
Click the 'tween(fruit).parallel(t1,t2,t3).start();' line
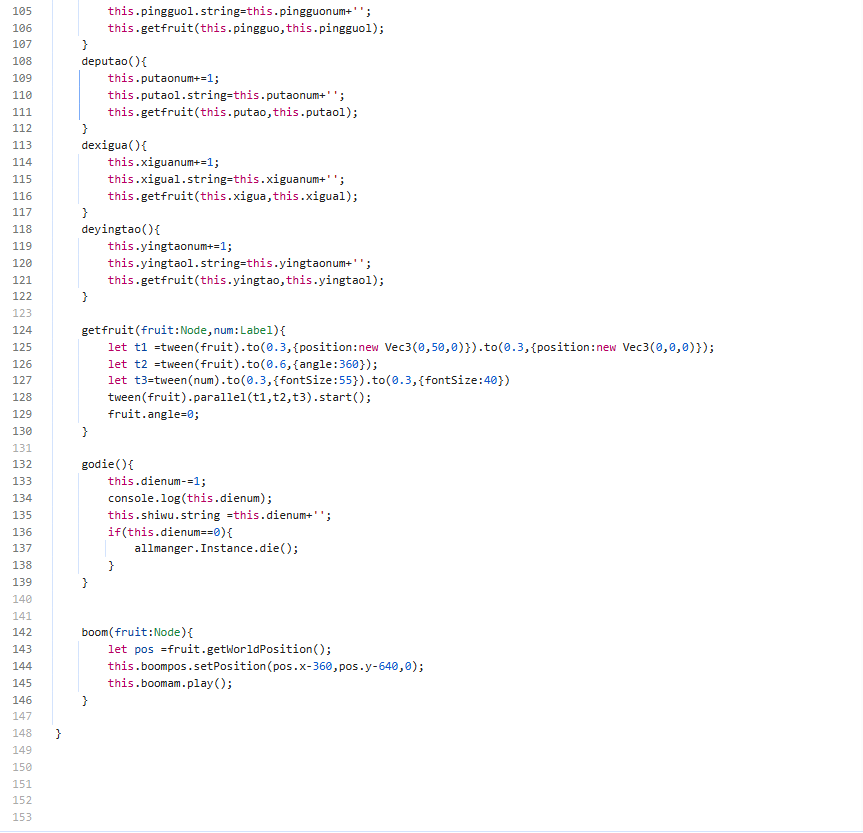(239, 398)
